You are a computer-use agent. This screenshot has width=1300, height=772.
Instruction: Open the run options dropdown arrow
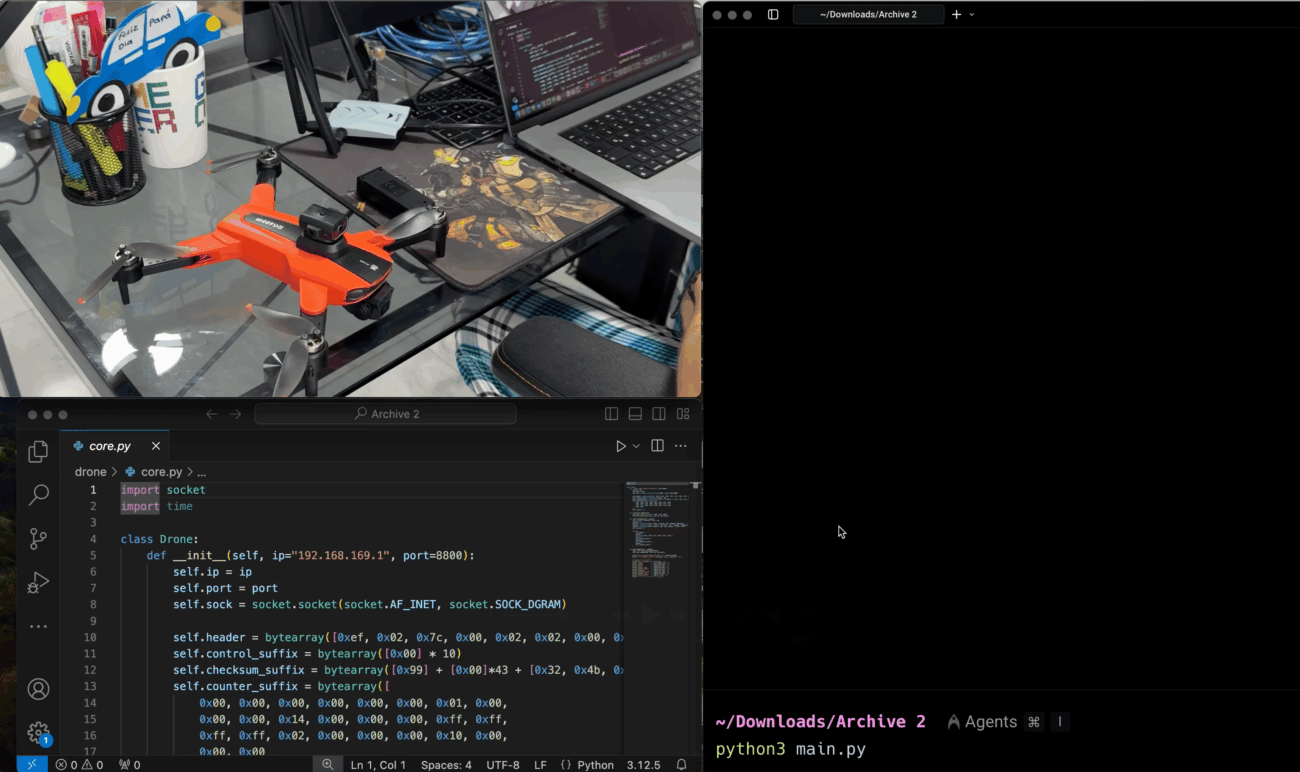[x=636, y=446]
